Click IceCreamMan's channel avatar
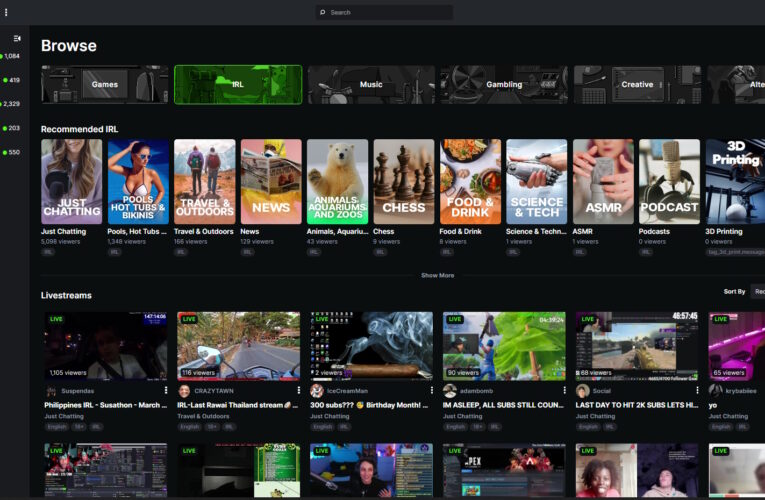Viewport: 765px width, 500px height. [317, 391]
